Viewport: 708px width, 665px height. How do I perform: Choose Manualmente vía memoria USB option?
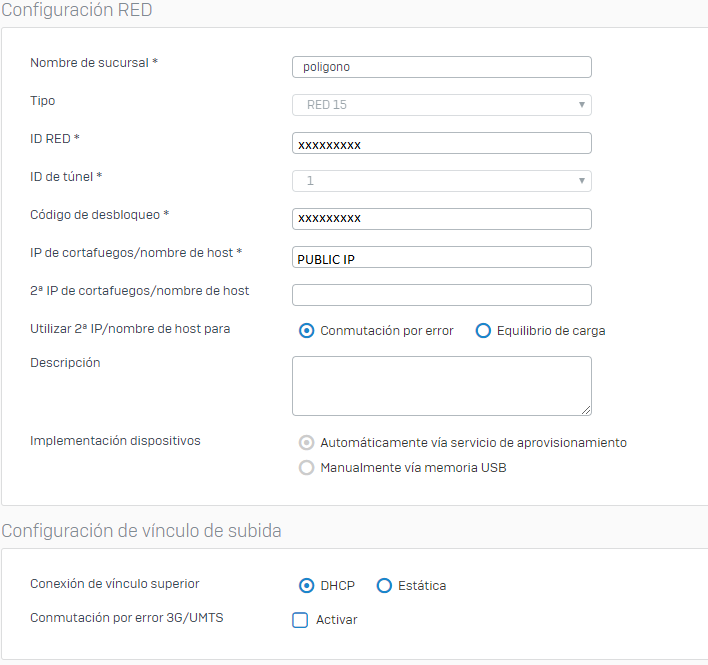pos(307,468)
